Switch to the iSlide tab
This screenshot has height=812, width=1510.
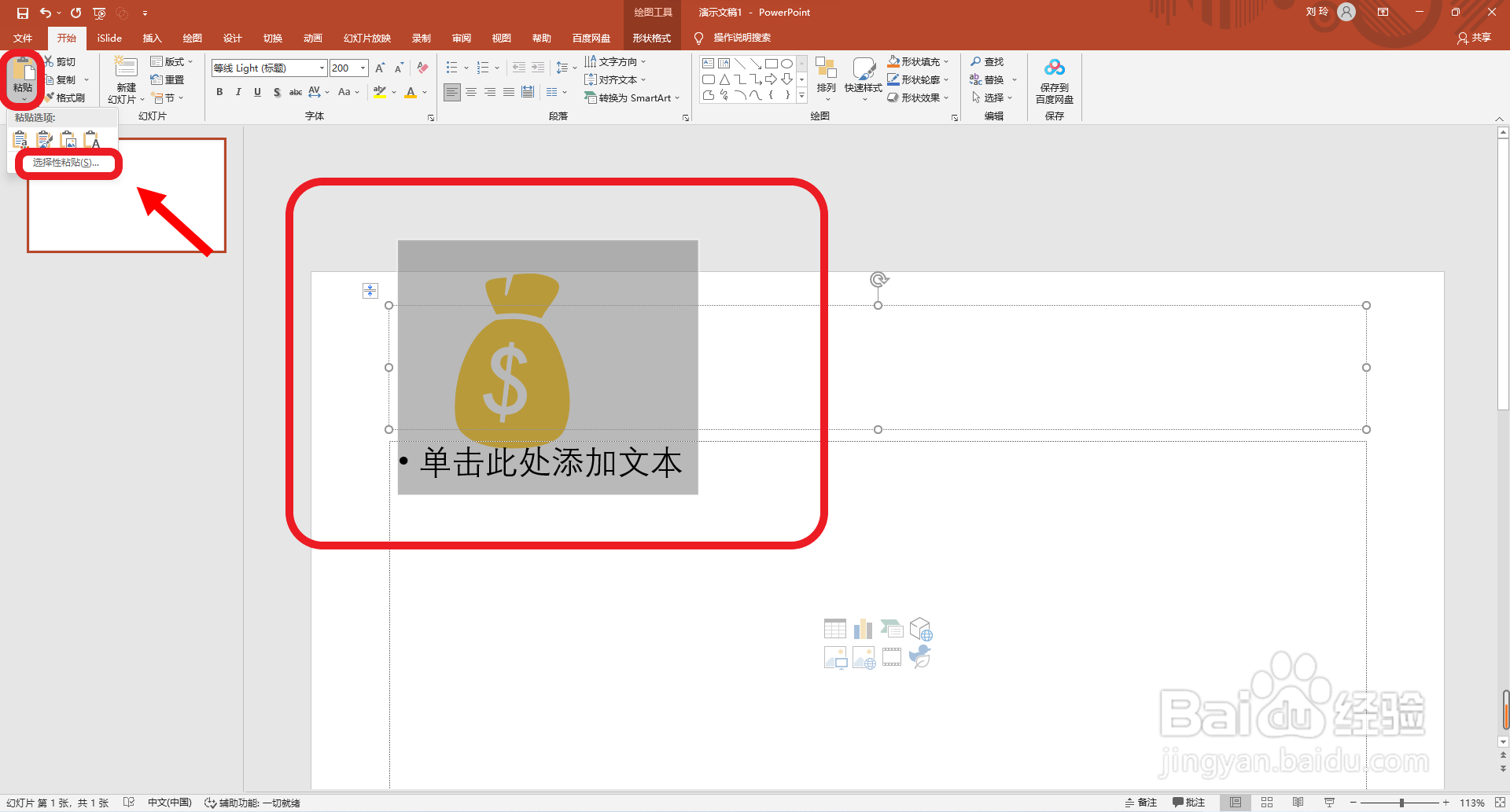pyautogui.click(x=109, y=38)
